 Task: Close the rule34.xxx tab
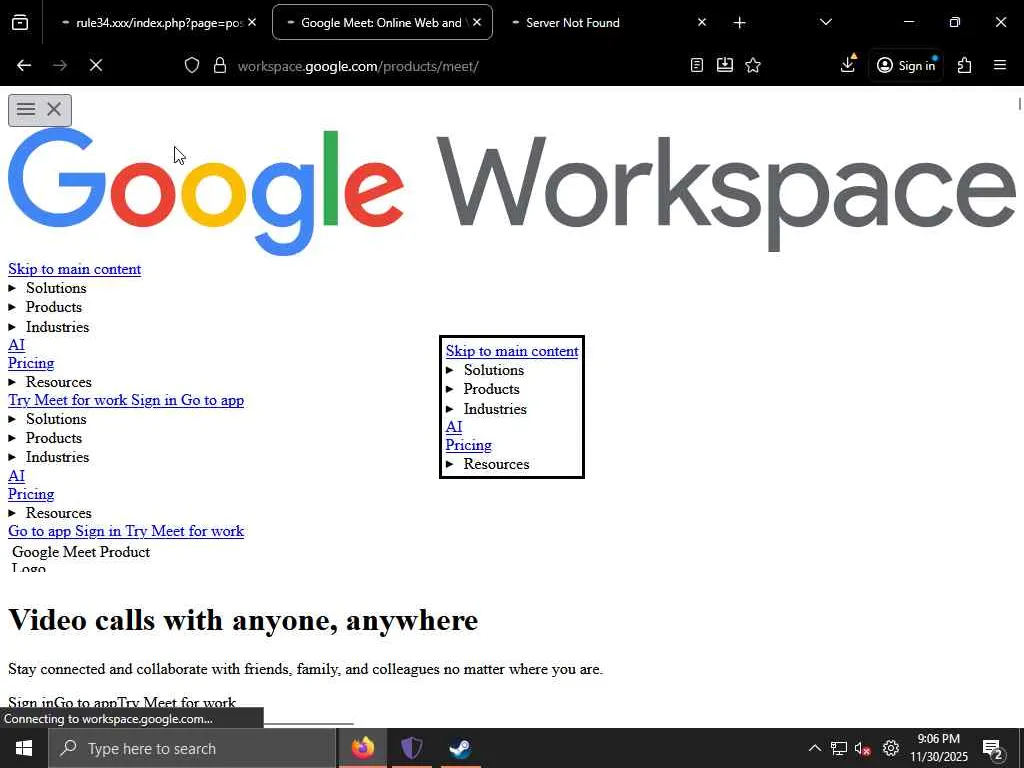[252, 22]
